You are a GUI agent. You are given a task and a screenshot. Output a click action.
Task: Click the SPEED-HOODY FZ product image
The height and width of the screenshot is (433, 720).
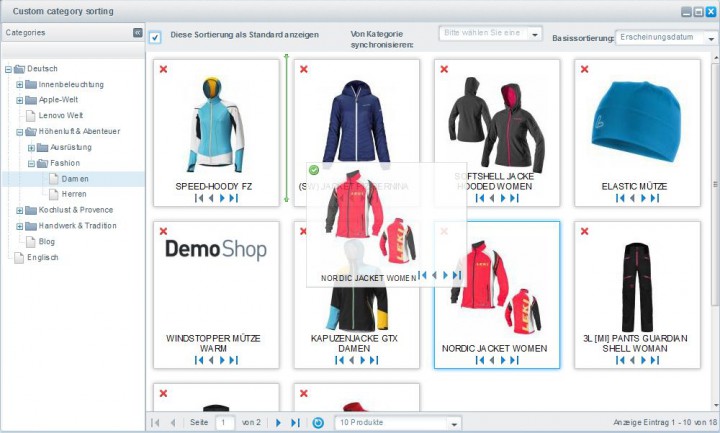216,125
